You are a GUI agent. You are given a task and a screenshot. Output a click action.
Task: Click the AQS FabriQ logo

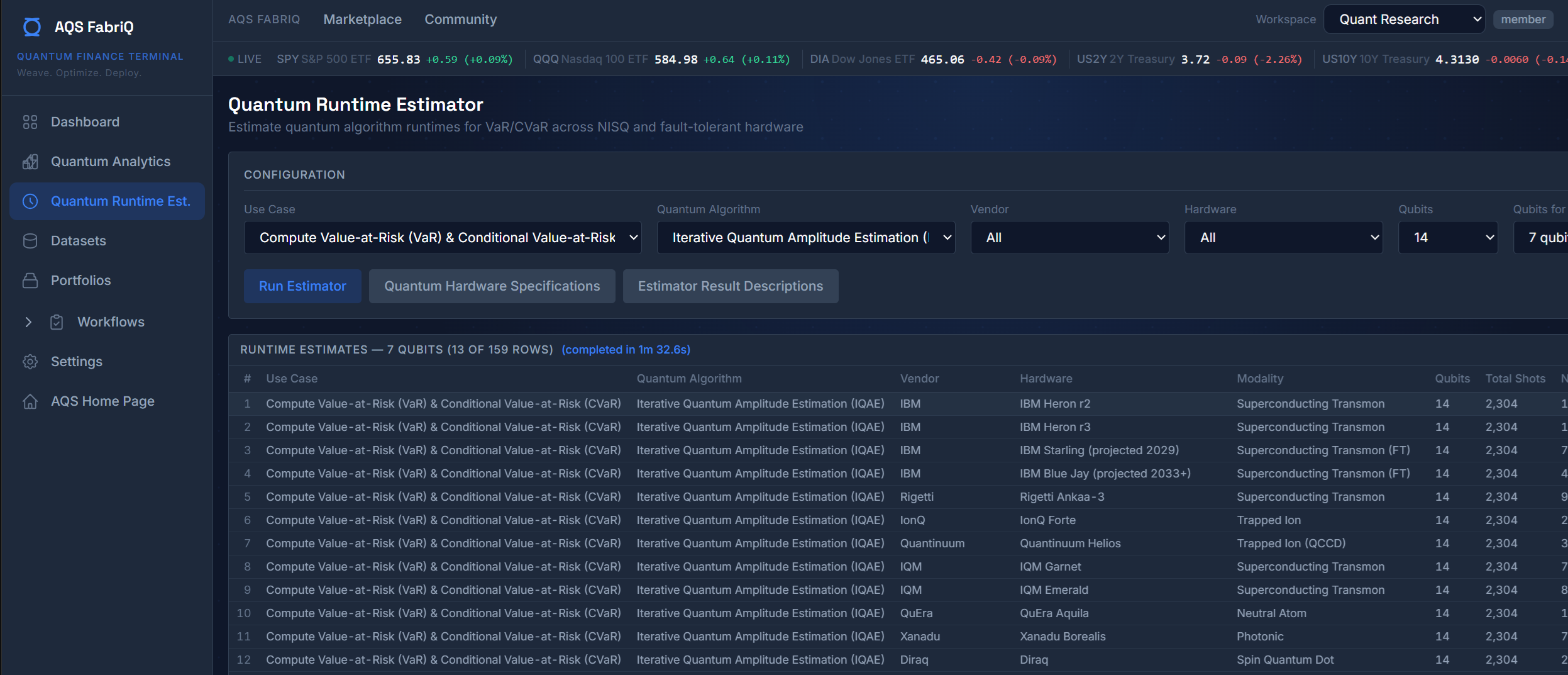(32, 26)
